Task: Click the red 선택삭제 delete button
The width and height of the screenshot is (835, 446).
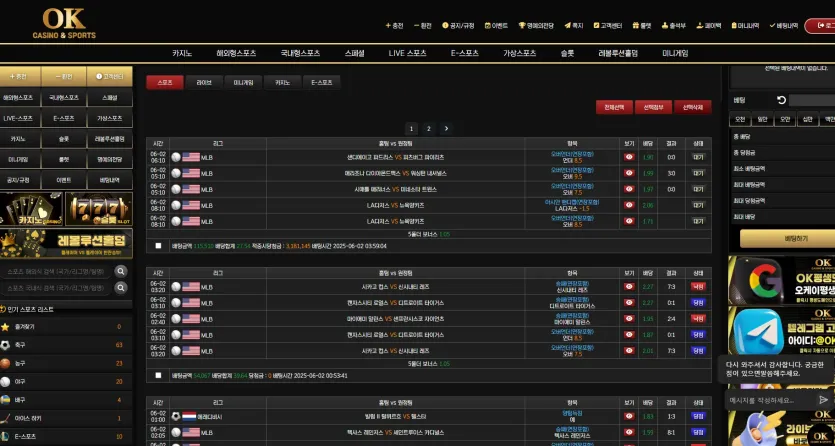Action: [x=692, y=107]
